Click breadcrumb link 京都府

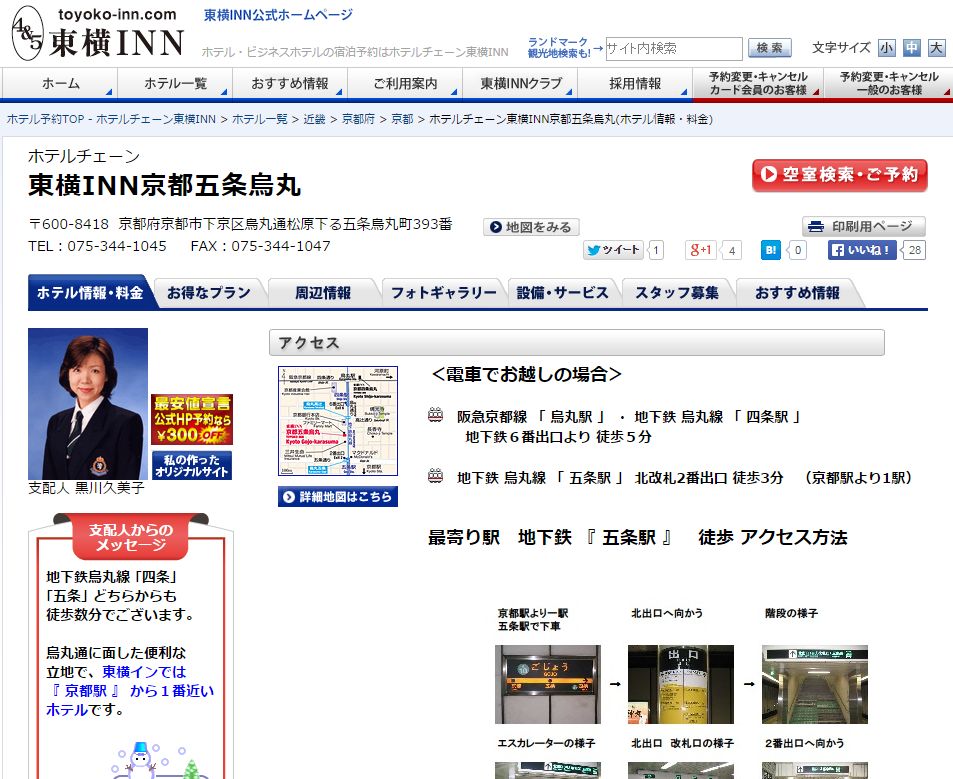tap(358, 119)
